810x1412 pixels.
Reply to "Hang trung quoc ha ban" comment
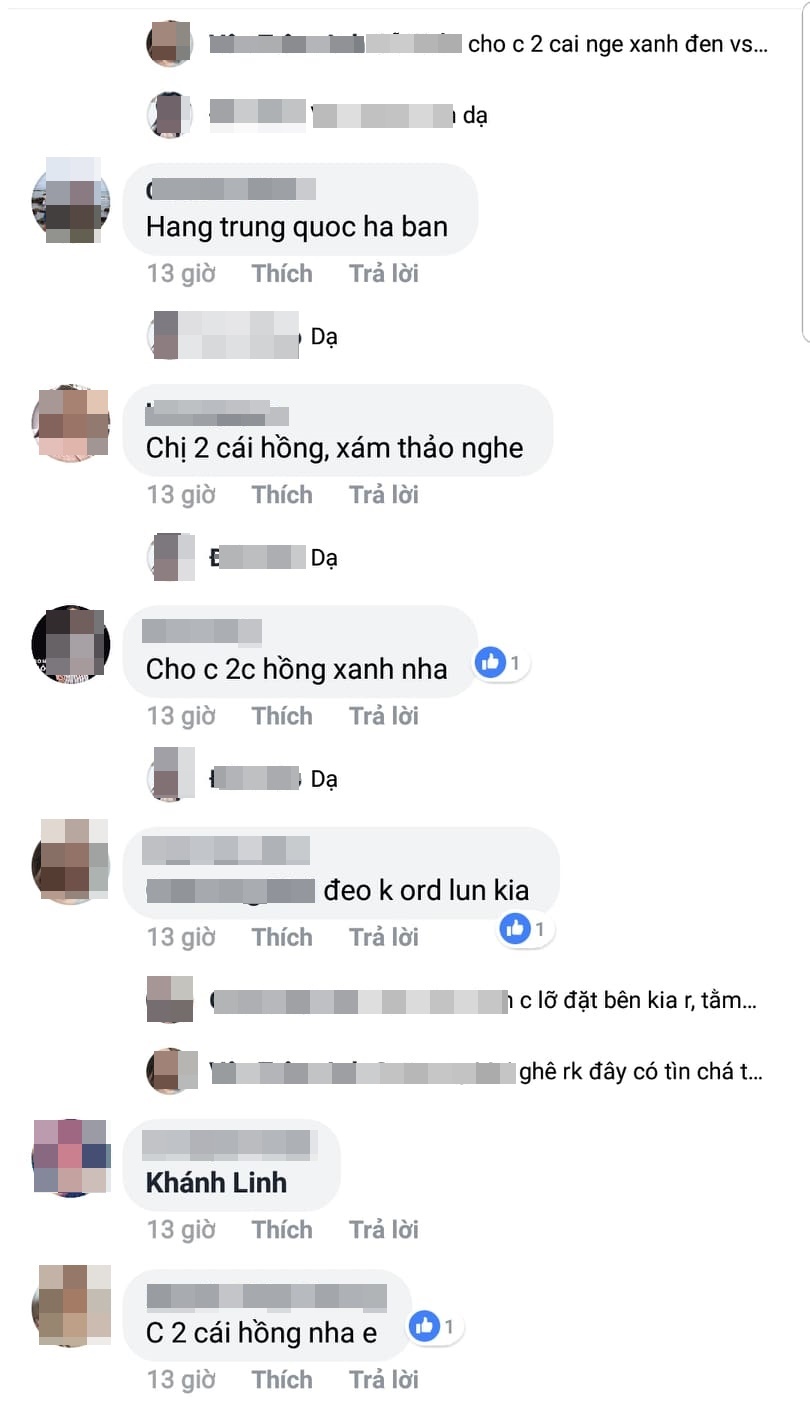click(383, 274)
